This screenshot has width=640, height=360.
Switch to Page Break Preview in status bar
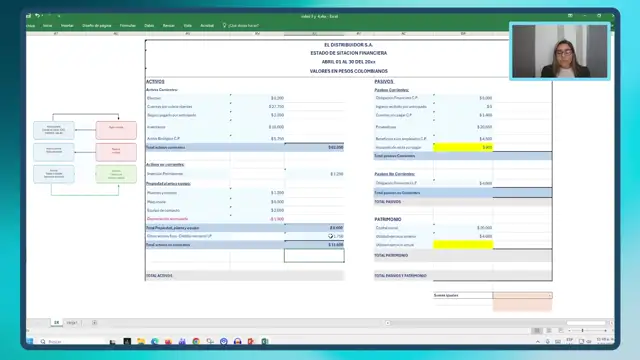561,330
